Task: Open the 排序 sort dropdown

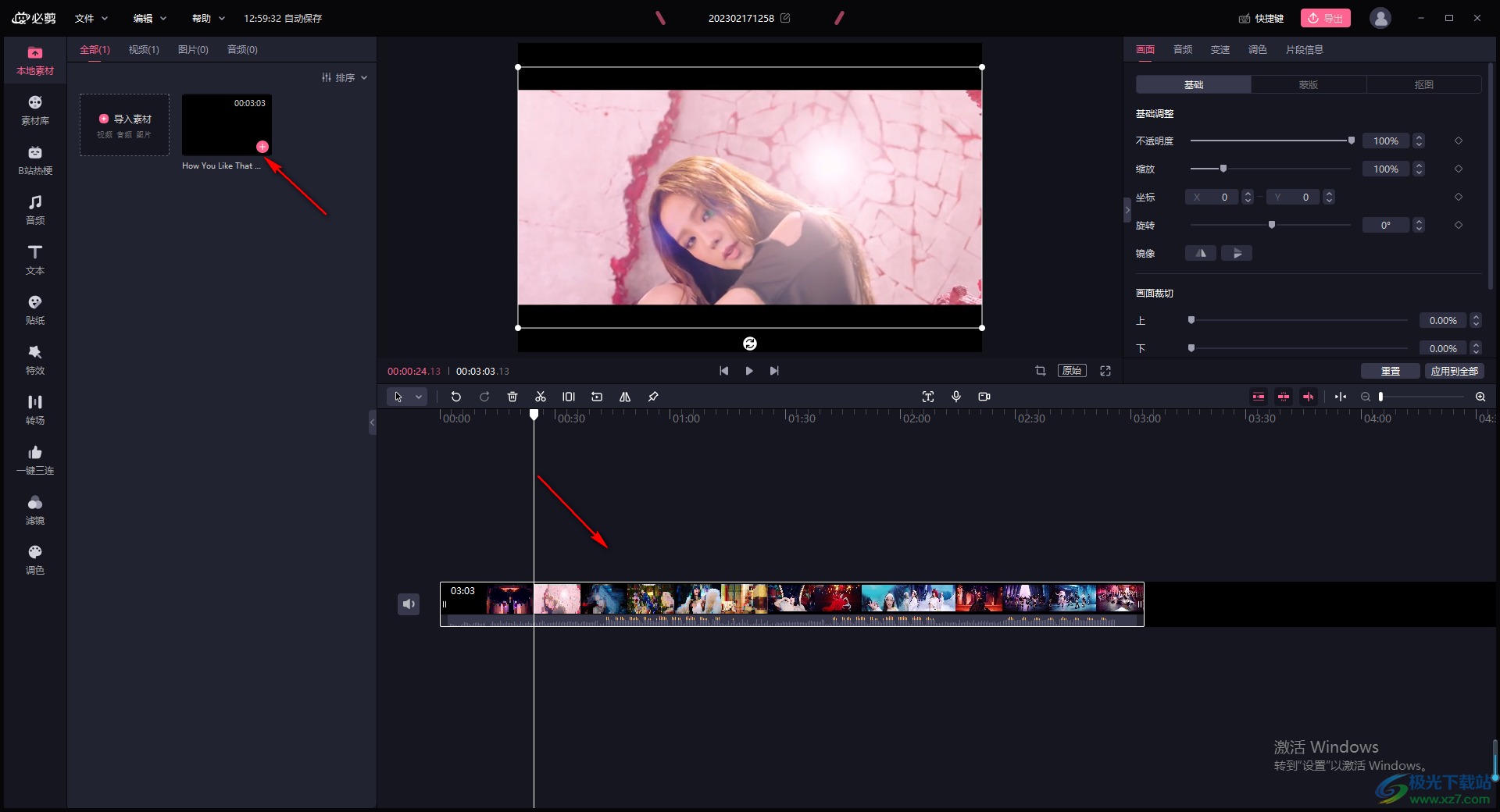Action: click(x=345, y=77)
